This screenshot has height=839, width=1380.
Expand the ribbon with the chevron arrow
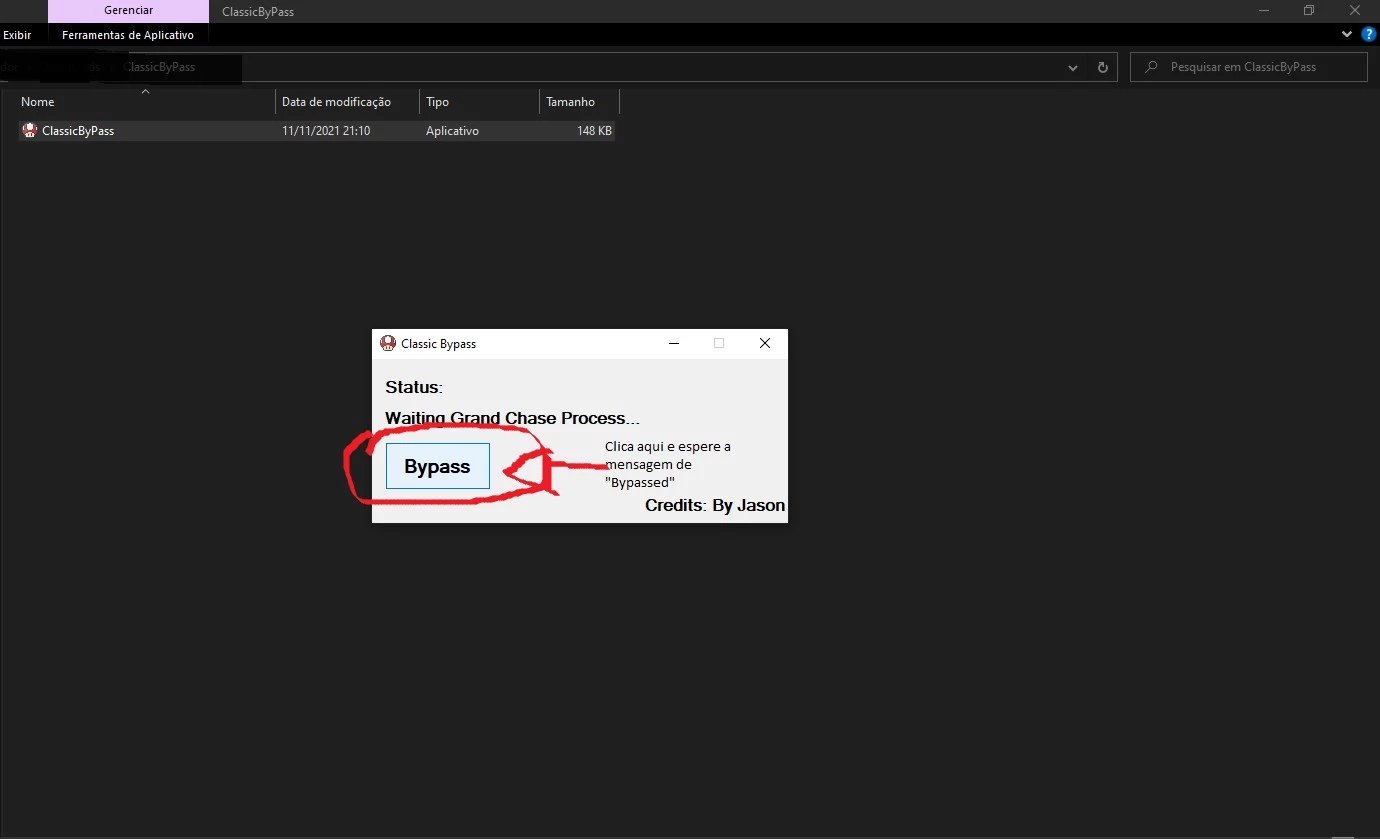click(1347, 34)
